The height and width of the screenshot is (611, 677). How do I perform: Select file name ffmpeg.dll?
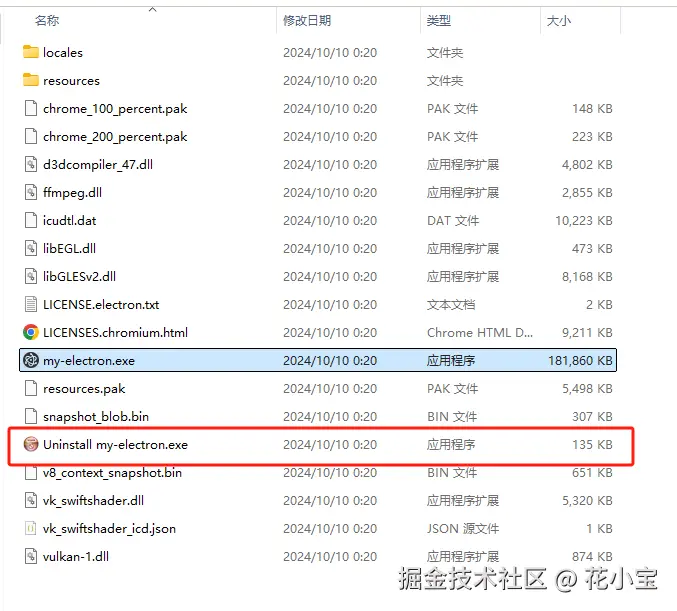coord(72,193)
